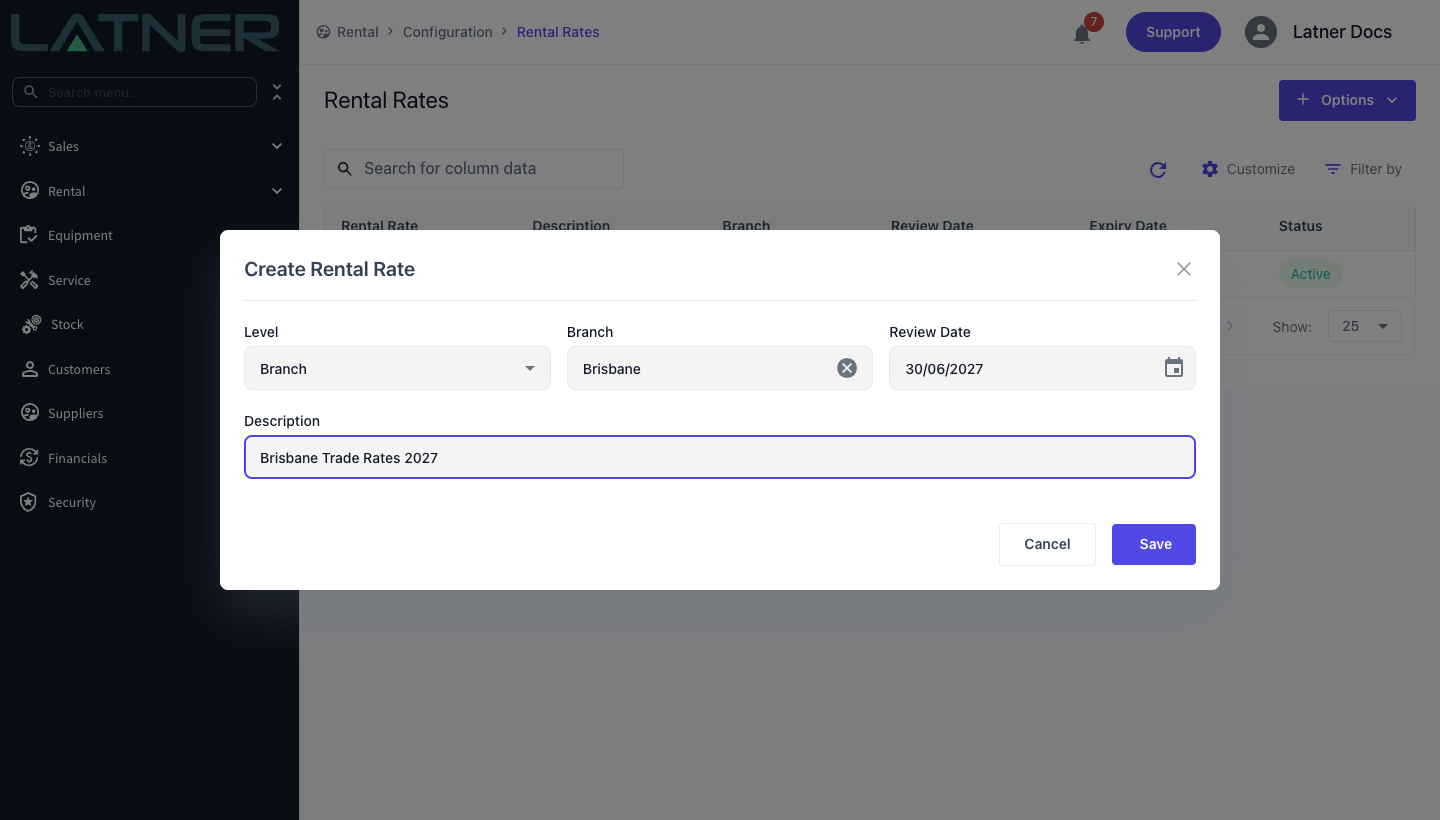Click the Support button

click(1173, 32)
